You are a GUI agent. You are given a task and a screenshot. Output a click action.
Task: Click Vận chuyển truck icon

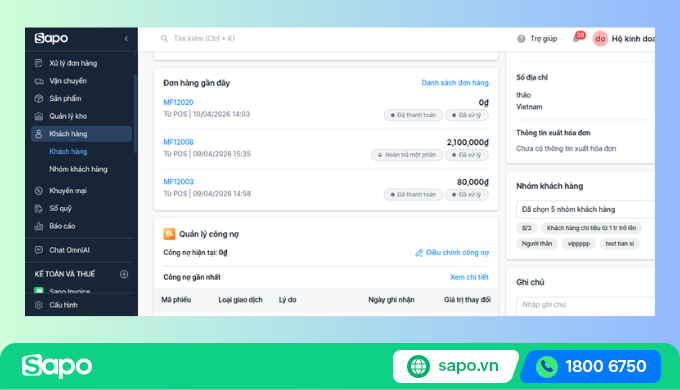[39, 81]
